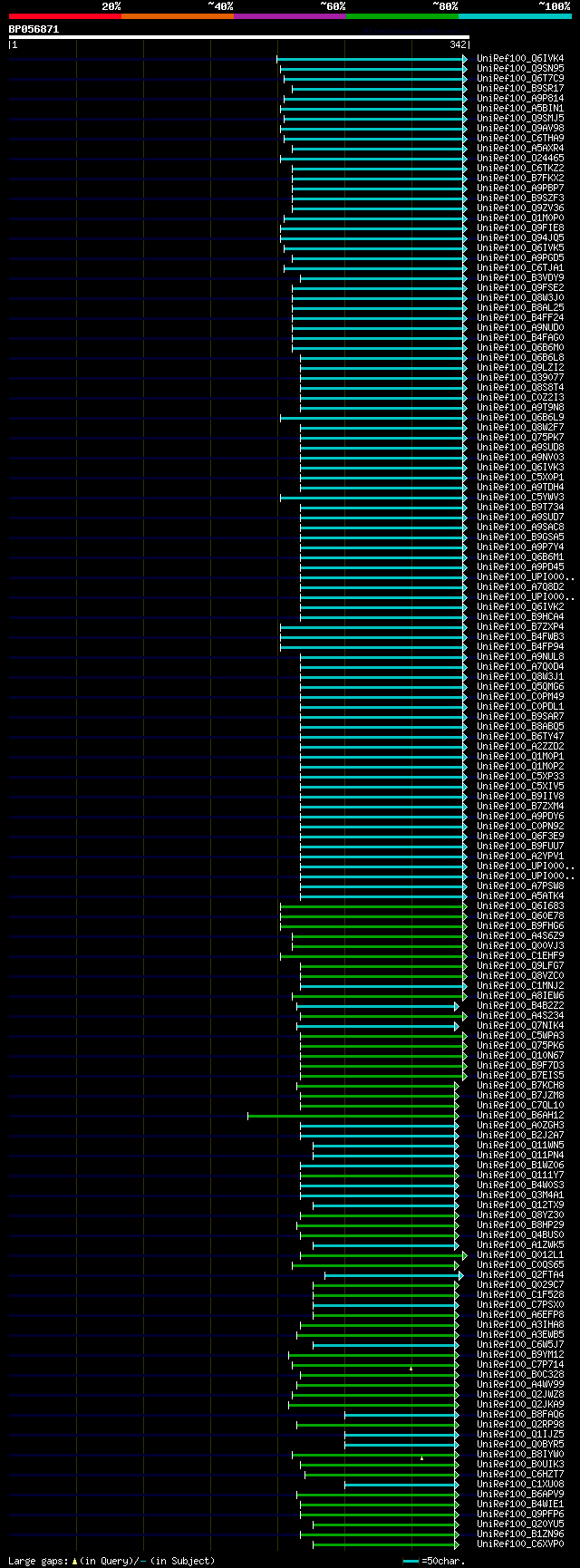Click label UniRef100_Q6I683
This screenshot has width=580, height=1568.
click(x=520, y=905)
